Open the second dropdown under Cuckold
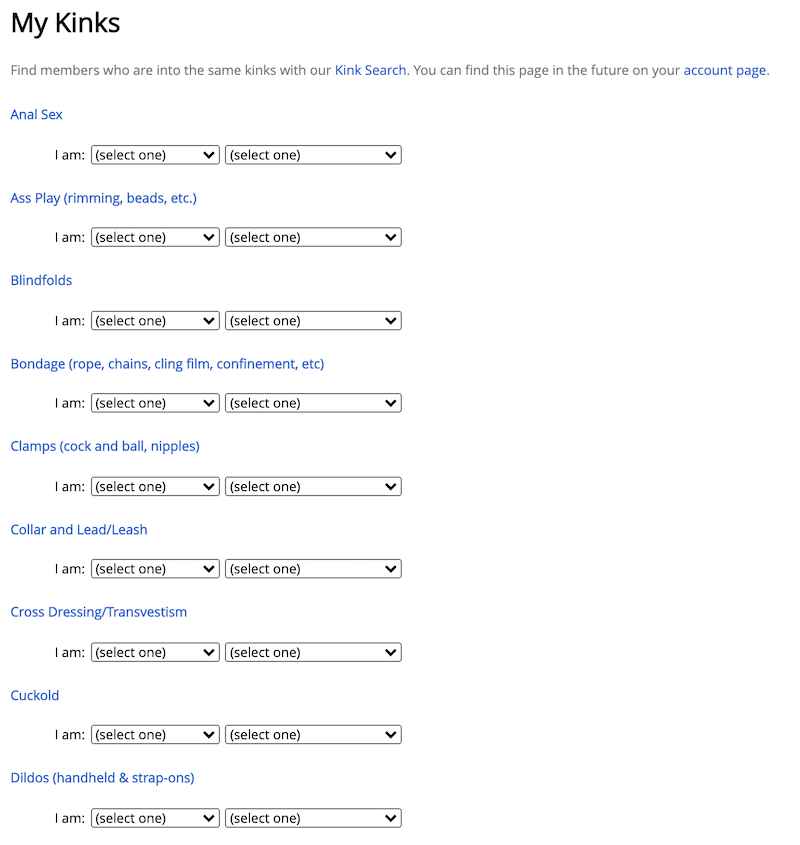Viewport: 800px width, 845px height. (x=313, y=735)
